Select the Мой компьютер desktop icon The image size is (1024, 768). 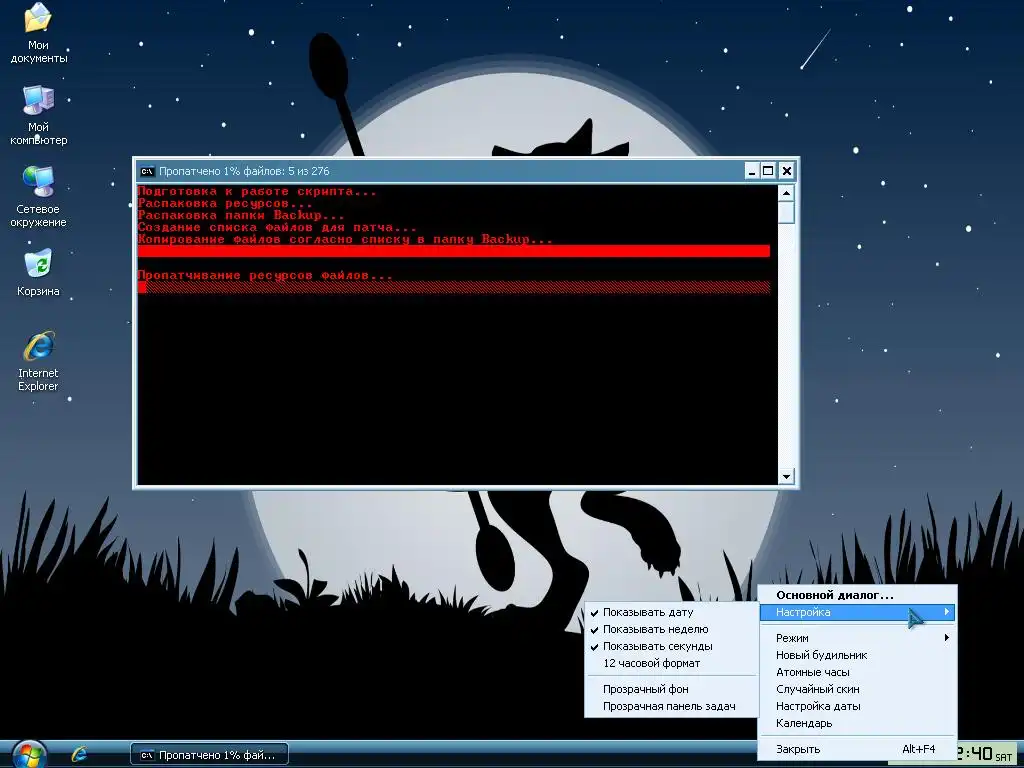[x=38, y=115]
